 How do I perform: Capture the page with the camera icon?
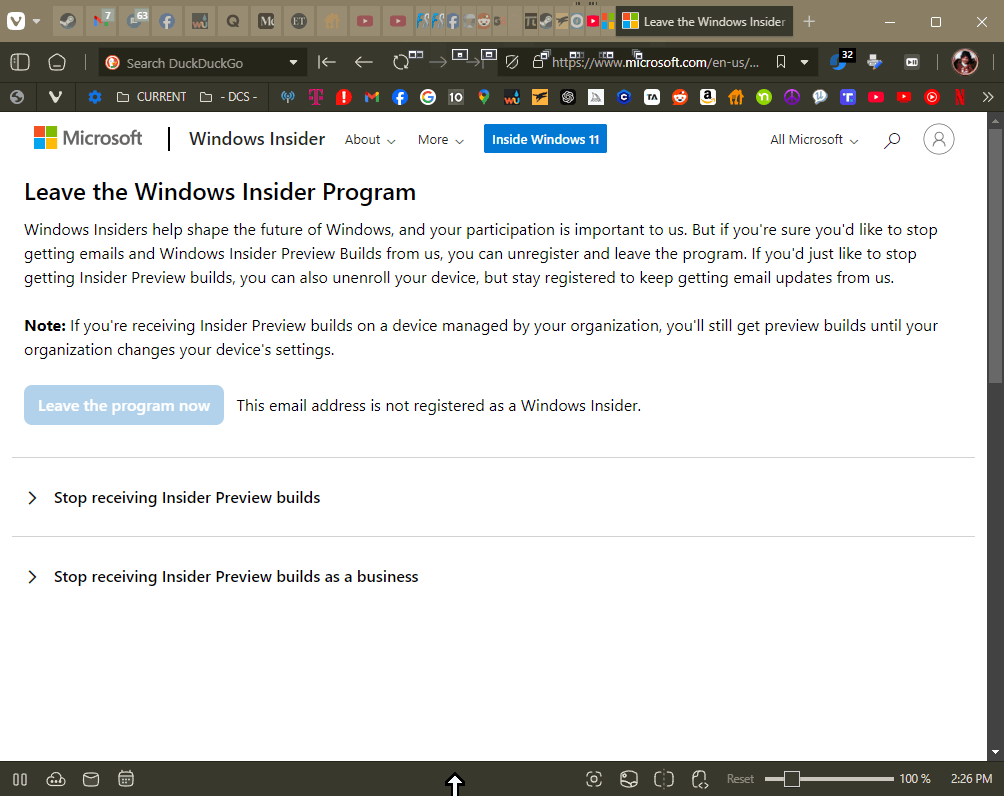point(594,779)
